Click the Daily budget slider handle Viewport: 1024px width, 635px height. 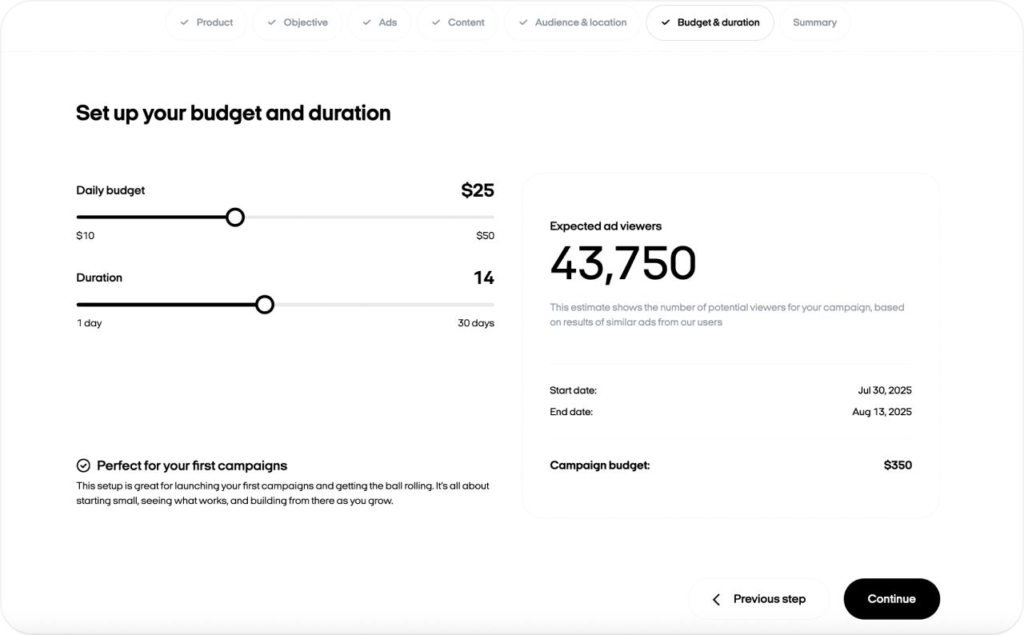coord(235,217)
